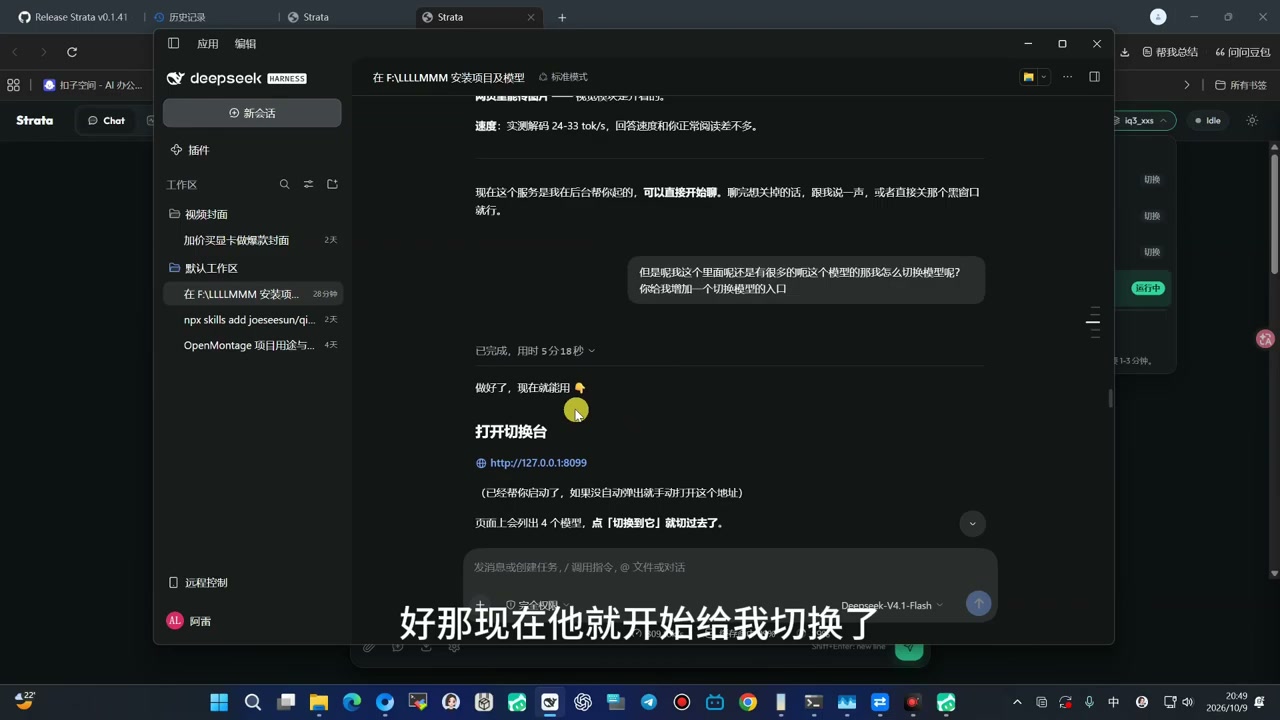Viewport: 1280px width, 720px height.
Task: Open the Deepseek-V4.1-Flash model dropdown
Action: [892, 605]
